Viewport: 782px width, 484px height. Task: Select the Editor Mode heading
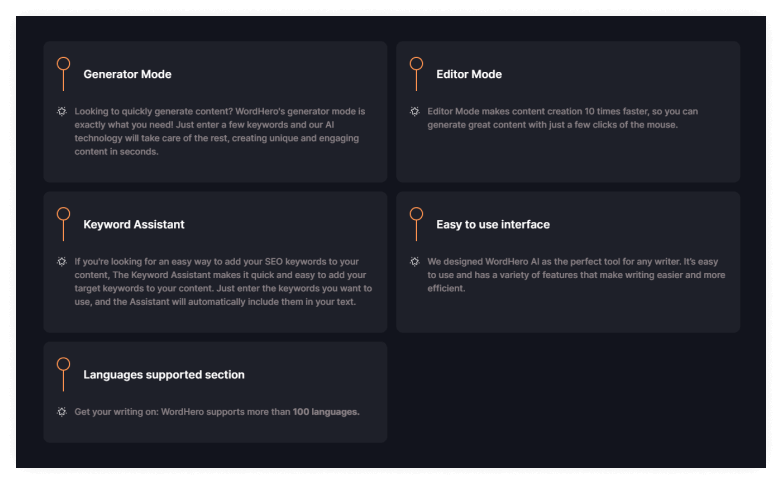click(469, 74)
